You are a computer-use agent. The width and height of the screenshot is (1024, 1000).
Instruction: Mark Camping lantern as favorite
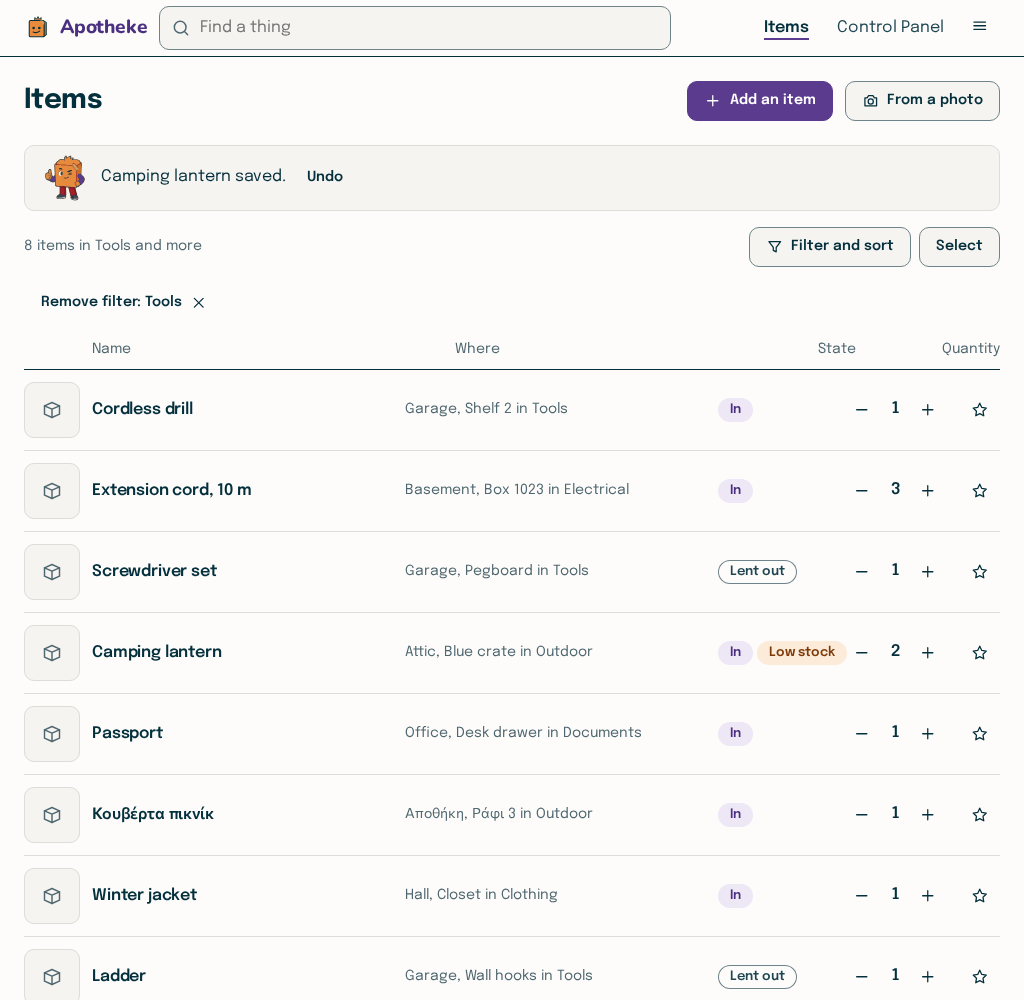979,653
